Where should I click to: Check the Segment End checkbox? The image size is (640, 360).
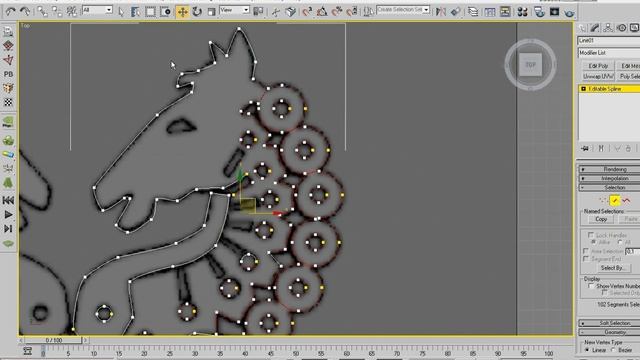click(x=586, y=259)
